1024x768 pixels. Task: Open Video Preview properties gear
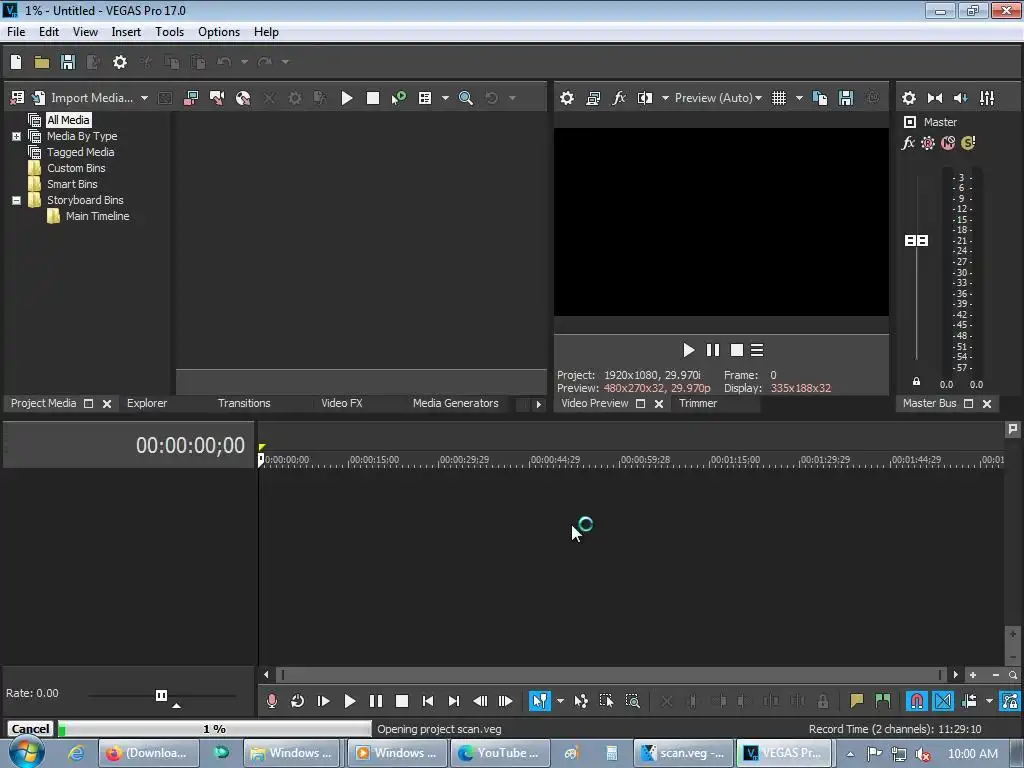(567, 98)
